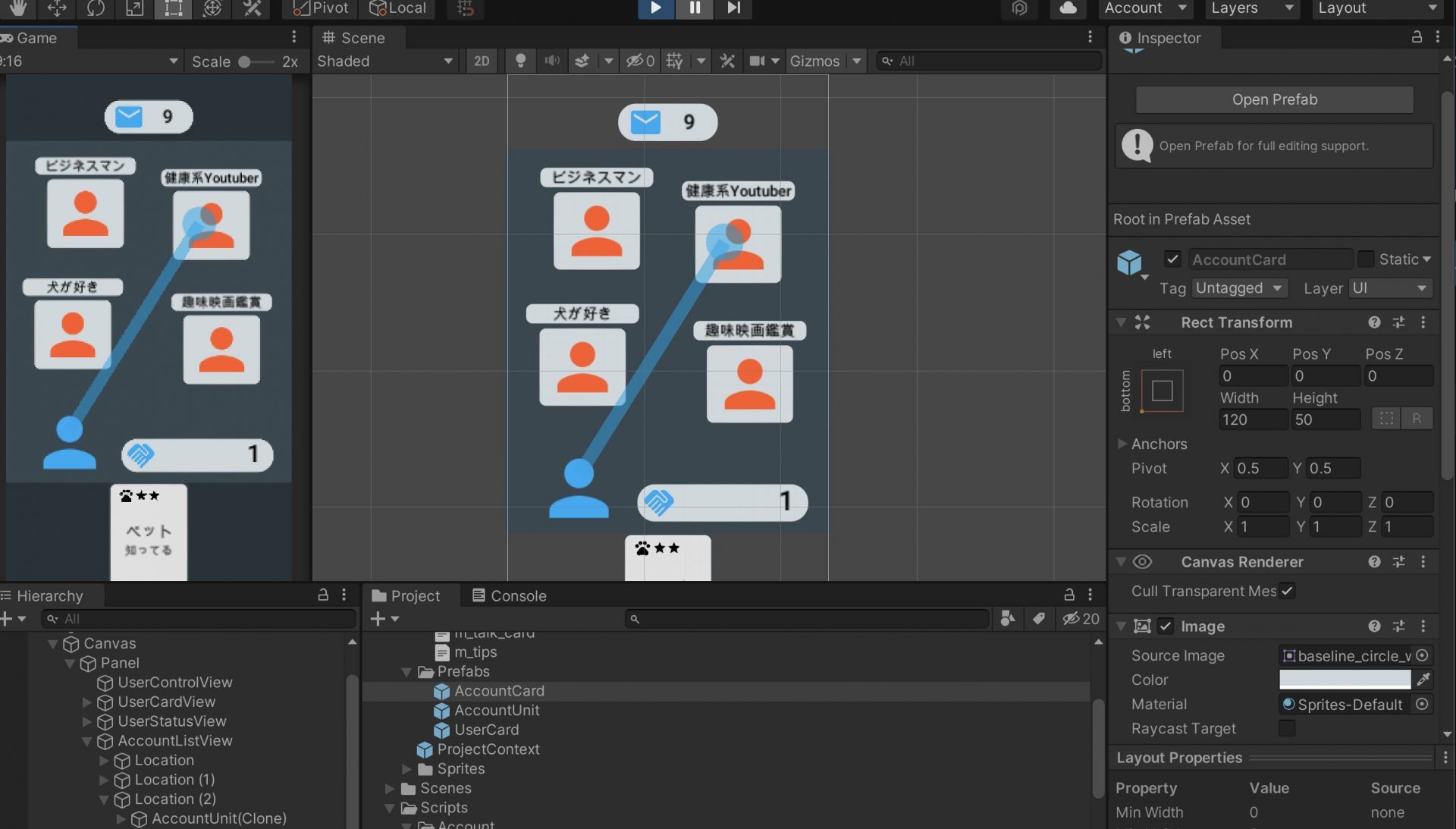This screenshot has height=829, width=1456.
Task: Open scene component tools icon
Action: tap(727, 61)
